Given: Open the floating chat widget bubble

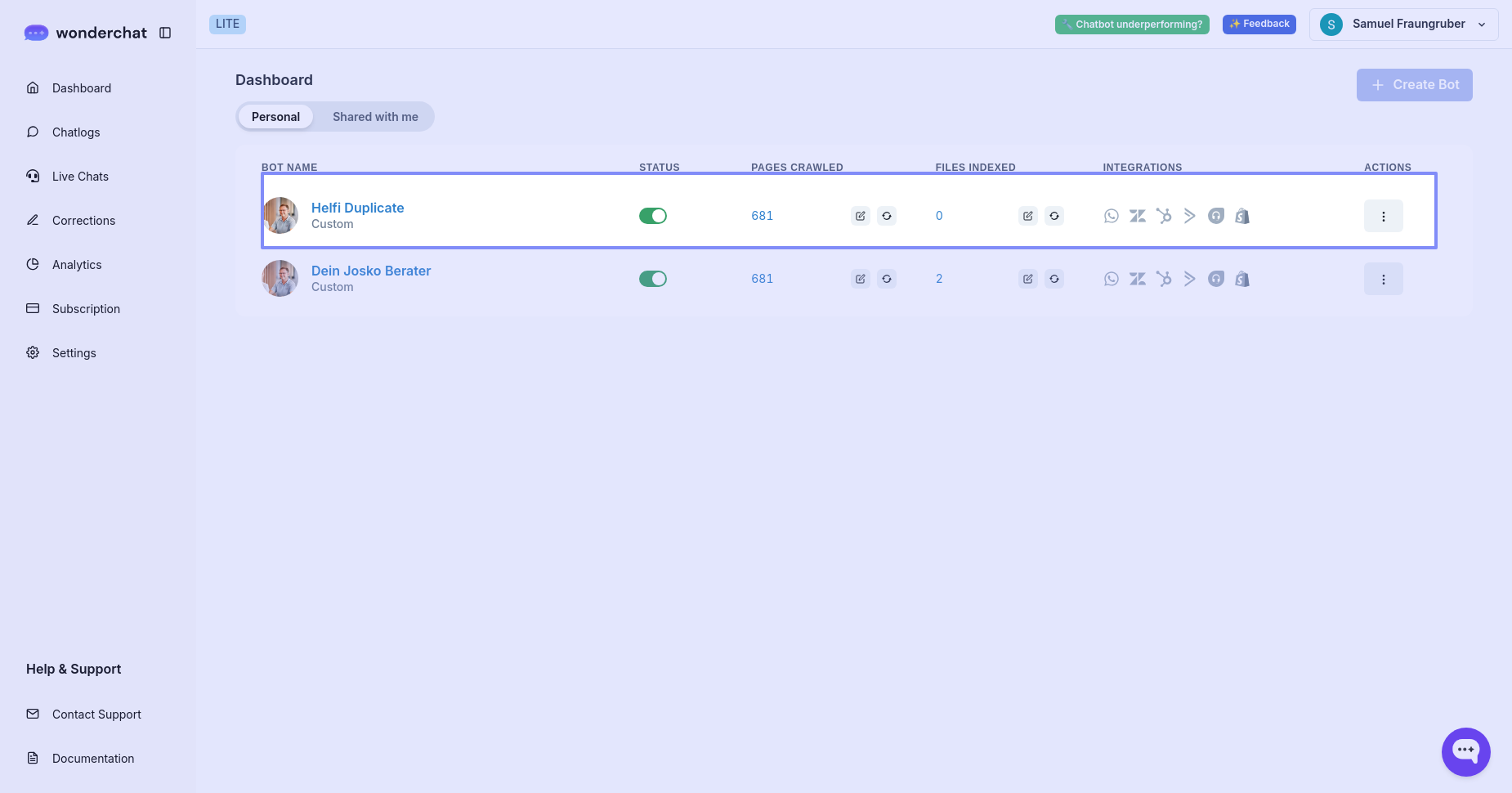Looking at the screenshot, I should 1465,751.
